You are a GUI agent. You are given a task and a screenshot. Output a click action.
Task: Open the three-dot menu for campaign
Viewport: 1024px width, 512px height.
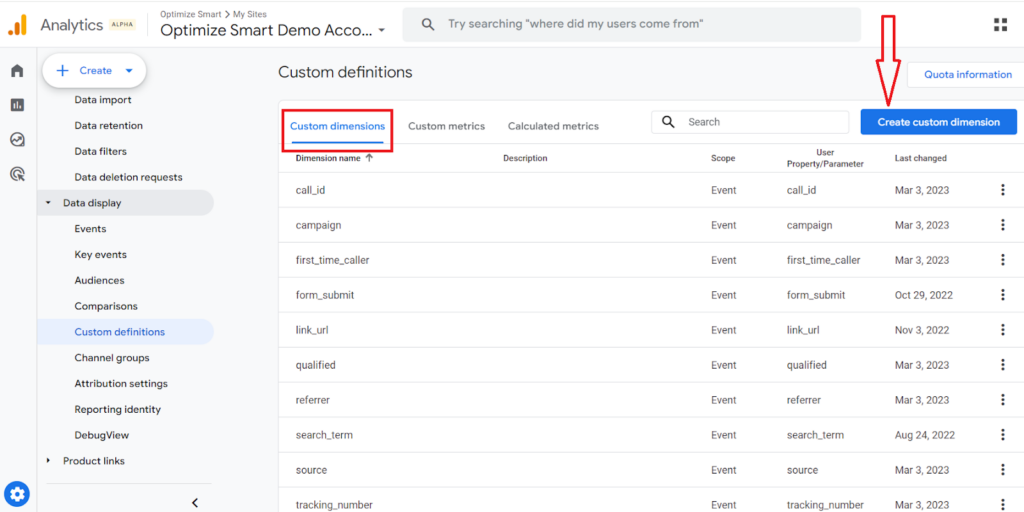tap(1002, 225)
